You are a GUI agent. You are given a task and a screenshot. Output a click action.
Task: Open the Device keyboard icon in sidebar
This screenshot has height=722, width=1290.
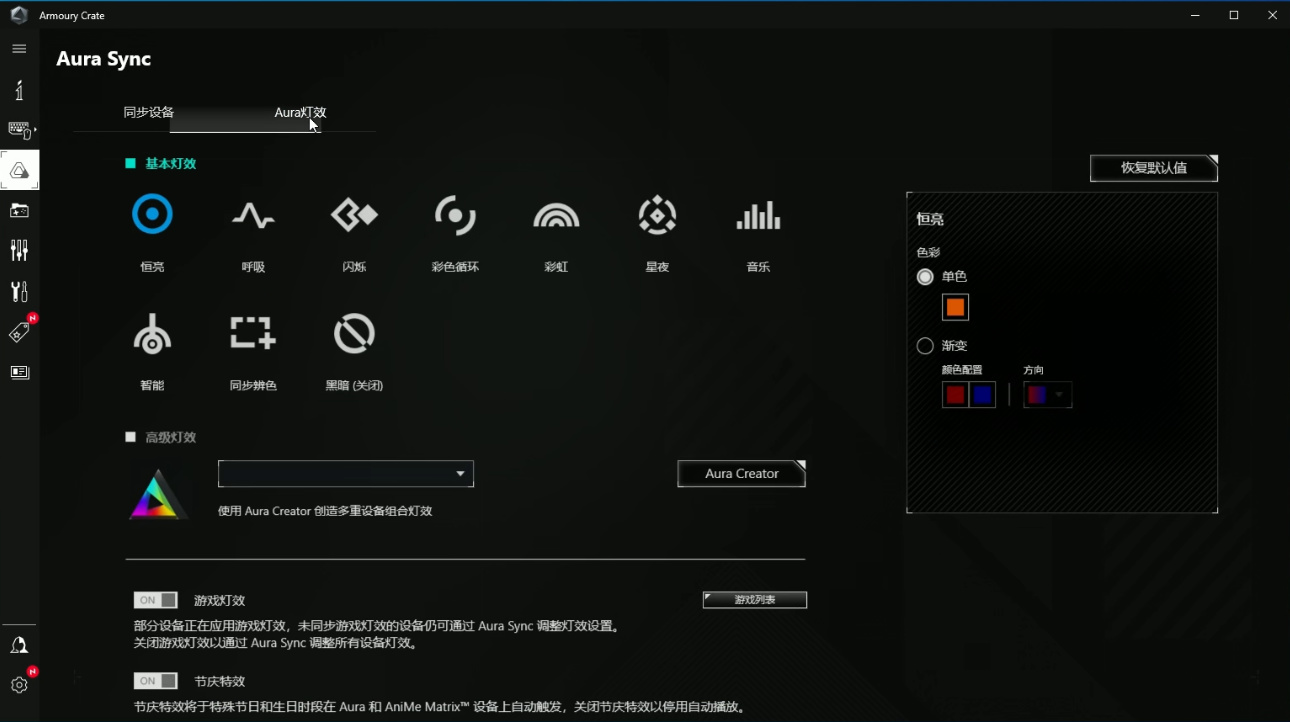click(20, 130)
